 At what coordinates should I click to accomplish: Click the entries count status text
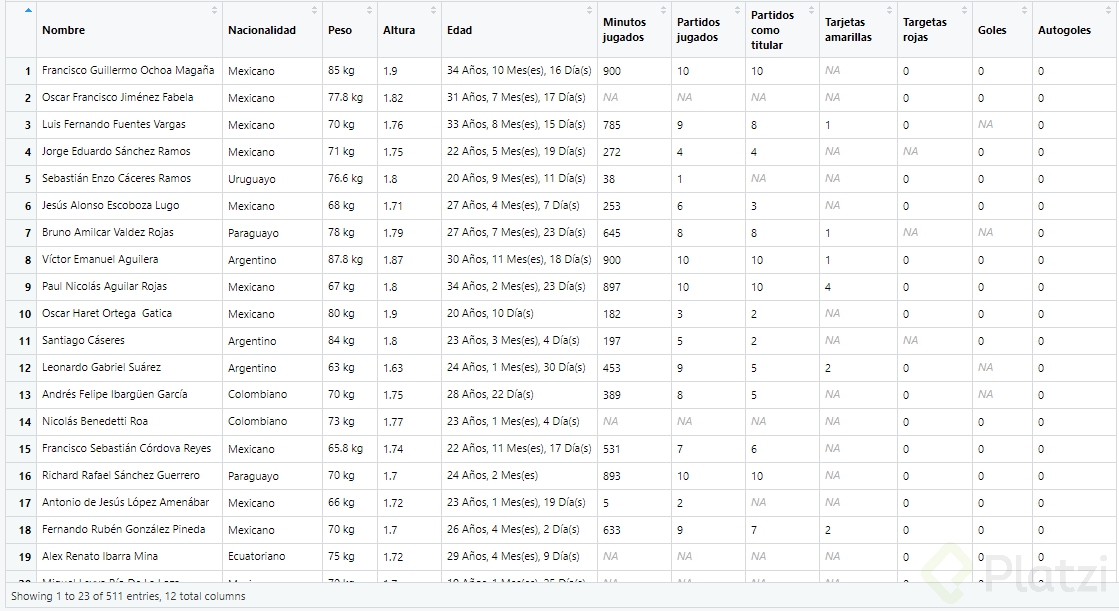128,597
